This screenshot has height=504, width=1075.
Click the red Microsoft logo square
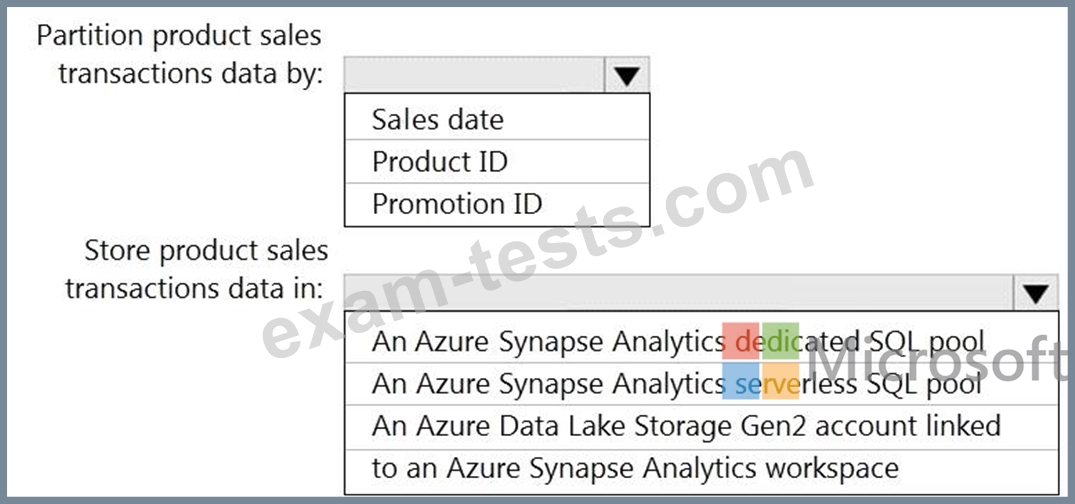tap(740, 341)
